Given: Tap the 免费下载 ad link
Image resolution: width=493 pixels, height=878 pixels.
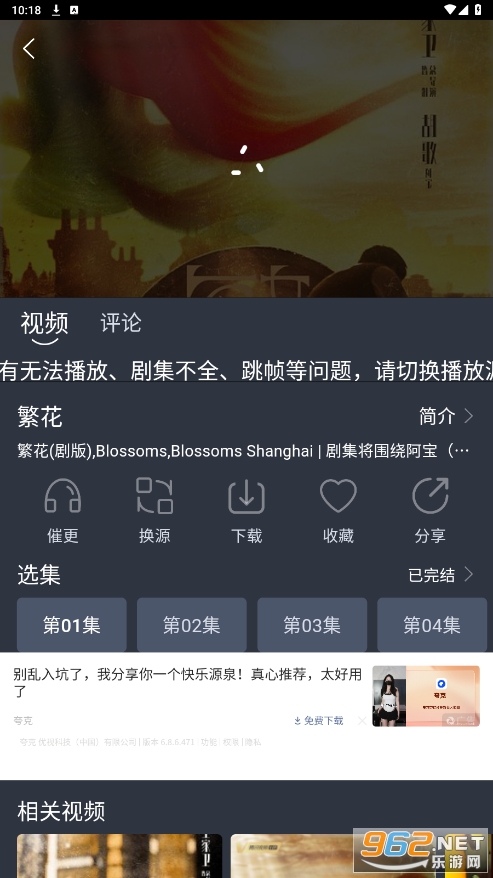Looking at the screenshot, I should click(x=319, y=721).
